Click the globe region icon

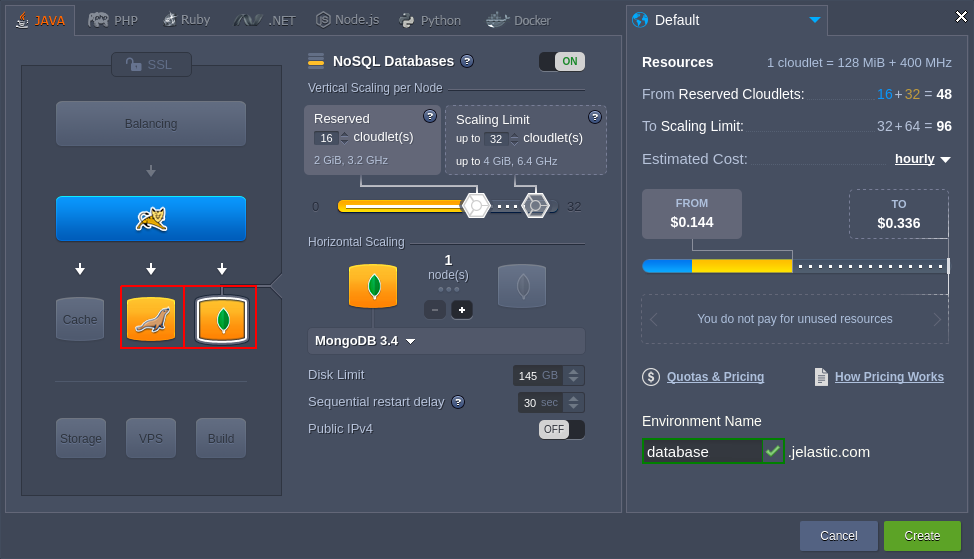pos(640,20)
